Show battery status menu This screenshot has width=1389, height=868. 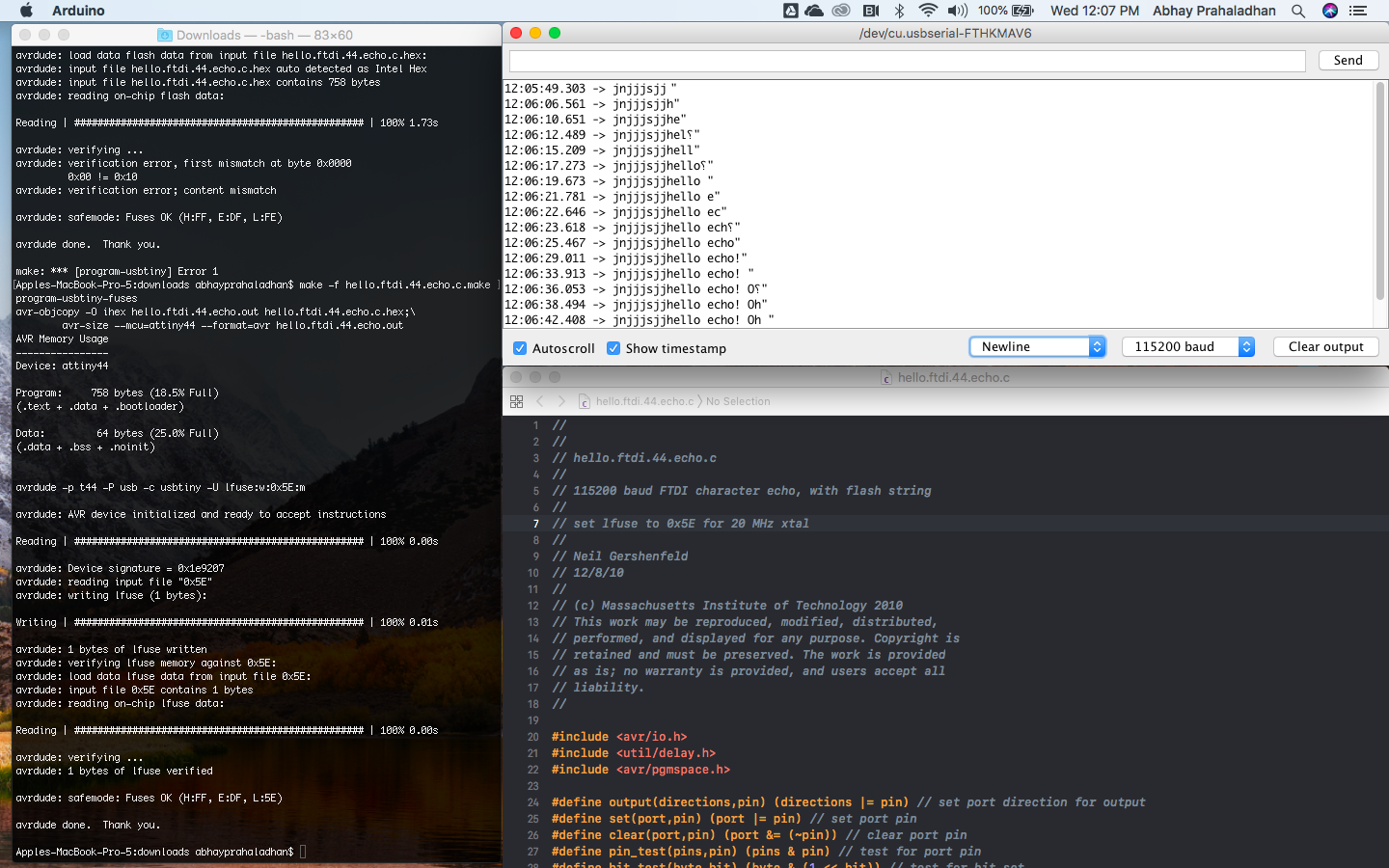pos(1006,11)
